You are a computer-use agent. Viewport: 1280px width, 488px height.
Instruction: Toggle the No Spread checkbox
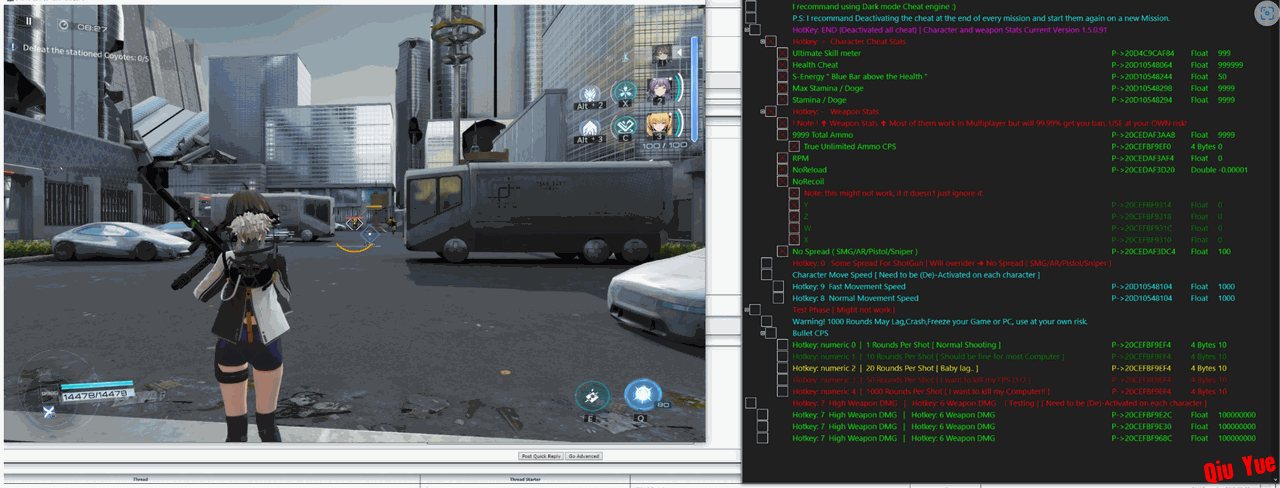[x=783, y=252]
